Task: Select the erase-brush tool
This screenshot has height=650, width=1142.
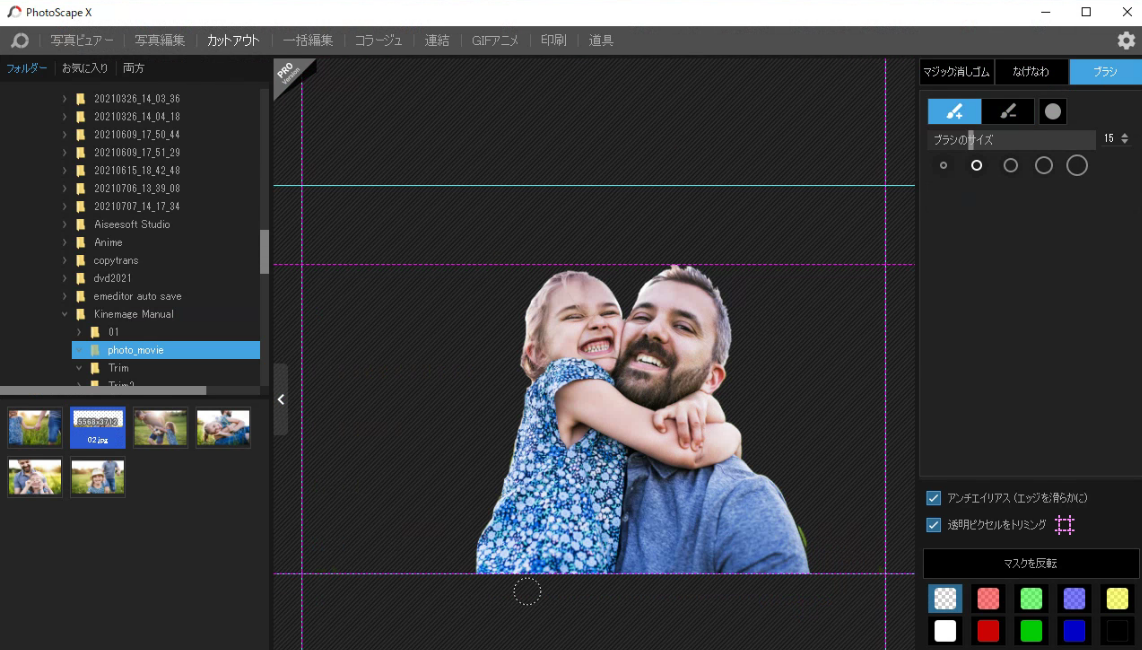Action: click(1008, 111)
